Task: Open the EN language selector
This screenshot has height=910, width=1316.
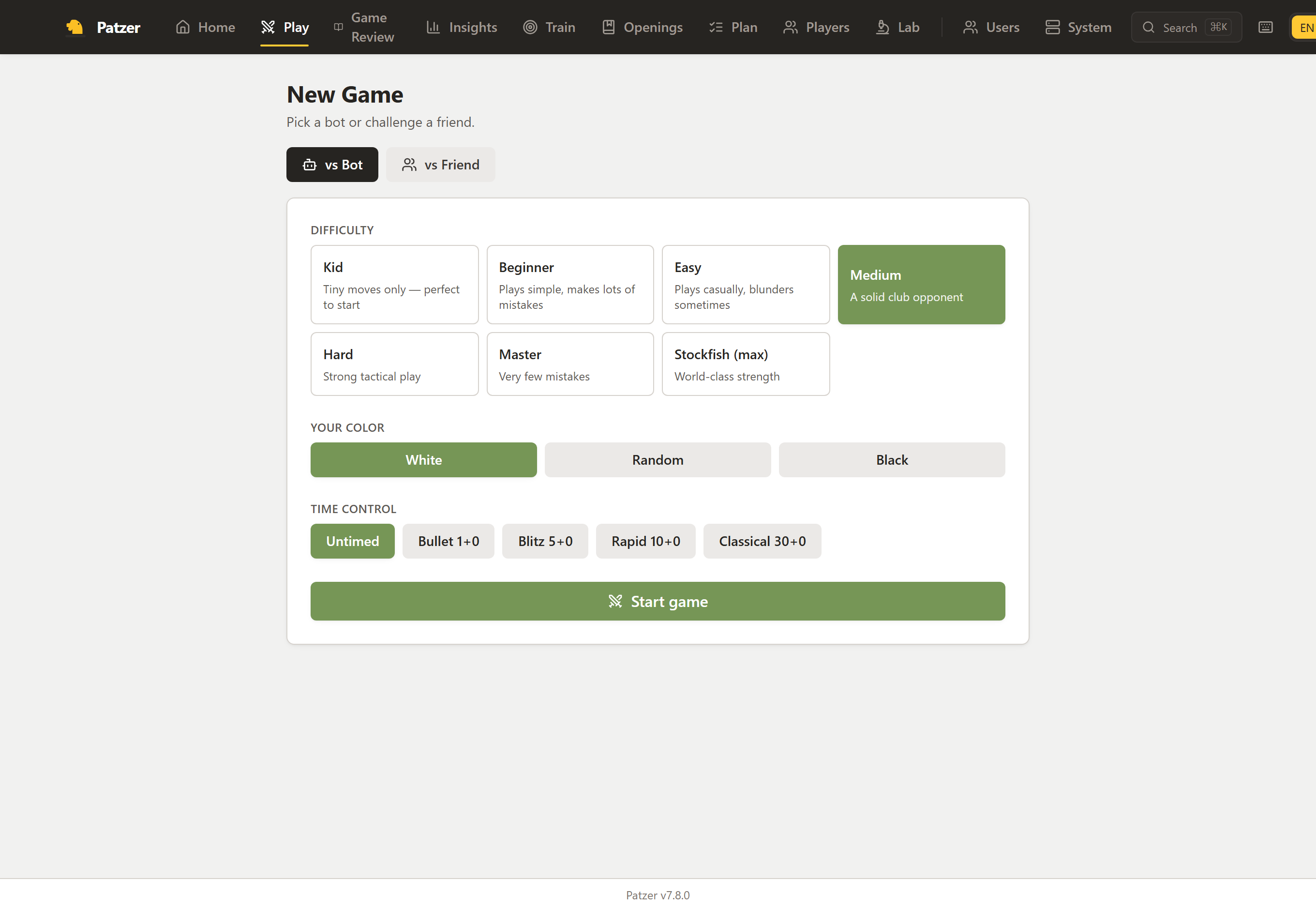Action: pyautogui.click(x=1304, y=27)
